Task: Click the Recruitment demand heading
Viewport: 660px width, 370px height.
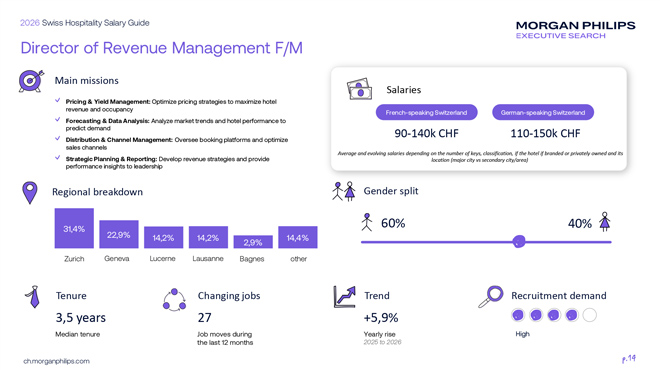Action: click(559, 295)
